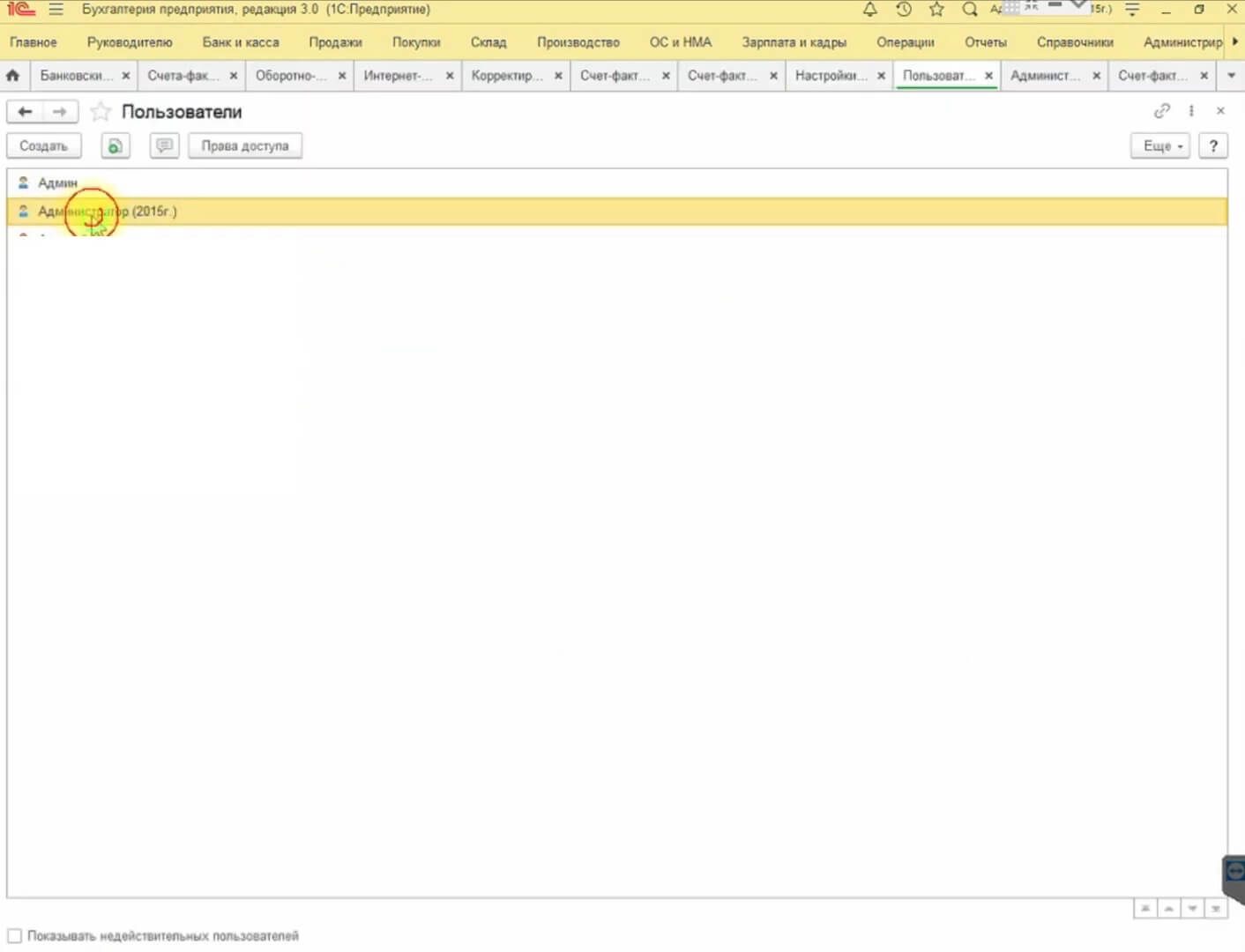This screenshot has width=1245, height=952.
Task: Switch to the Банковски... tab
Action: pos(76,76)
